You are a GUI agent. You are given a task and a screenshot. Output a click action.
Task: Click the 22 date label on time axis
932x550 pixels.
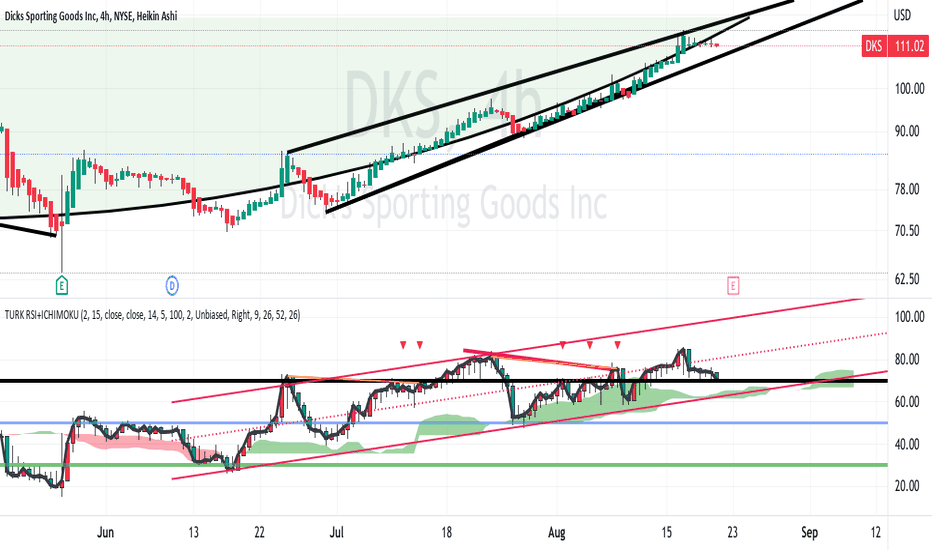tap(259, 532)
